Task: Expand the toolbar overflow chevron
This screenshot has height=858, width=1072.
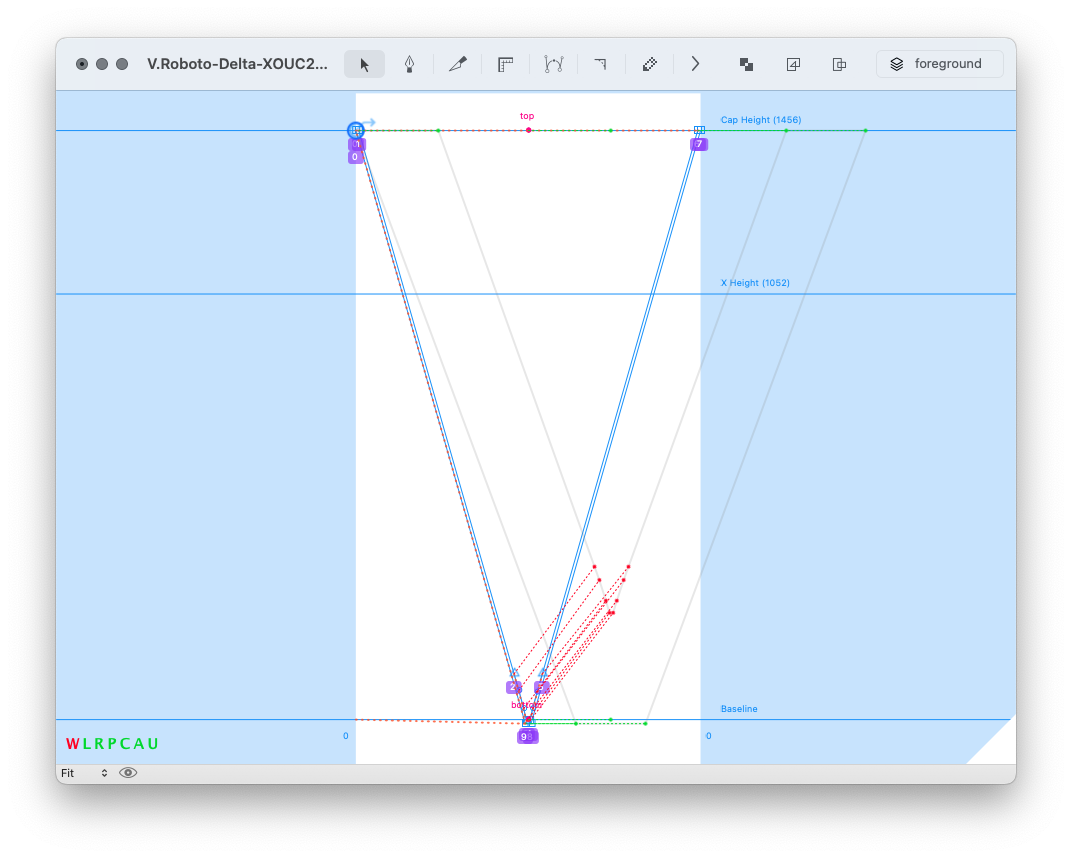Action: click(x=695, y=64)
